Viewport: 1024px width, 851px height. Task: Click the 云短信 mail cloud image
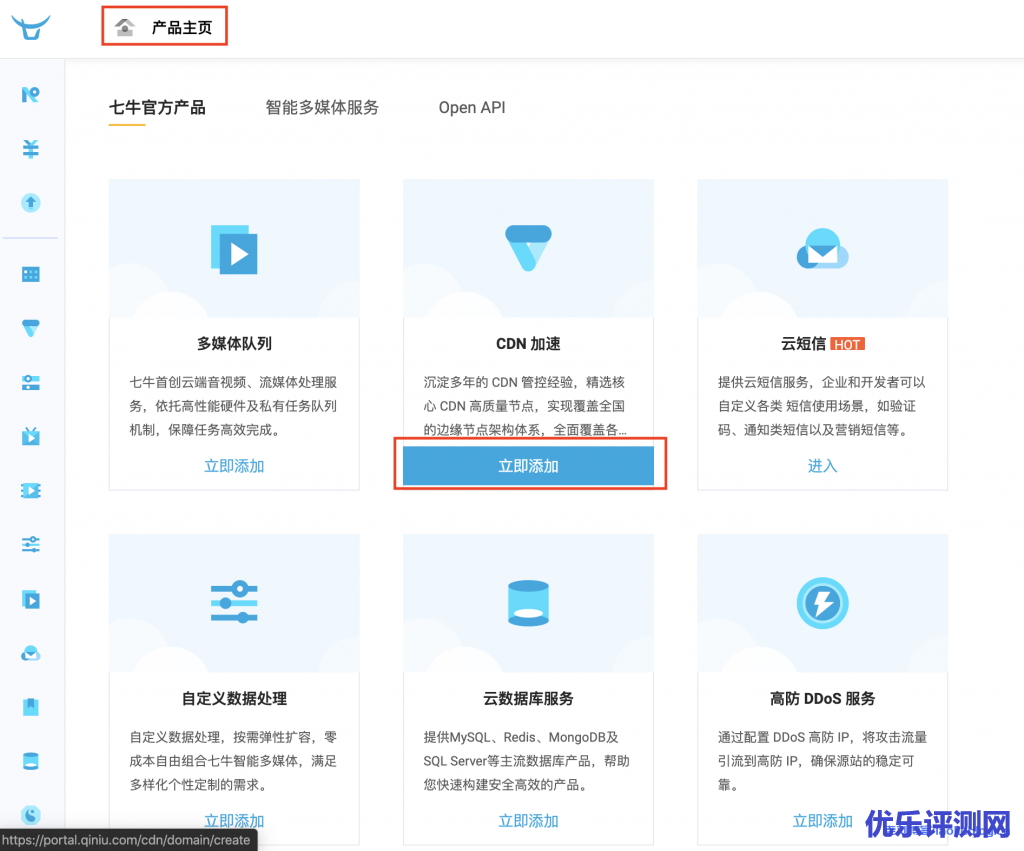tap(823, 249)
